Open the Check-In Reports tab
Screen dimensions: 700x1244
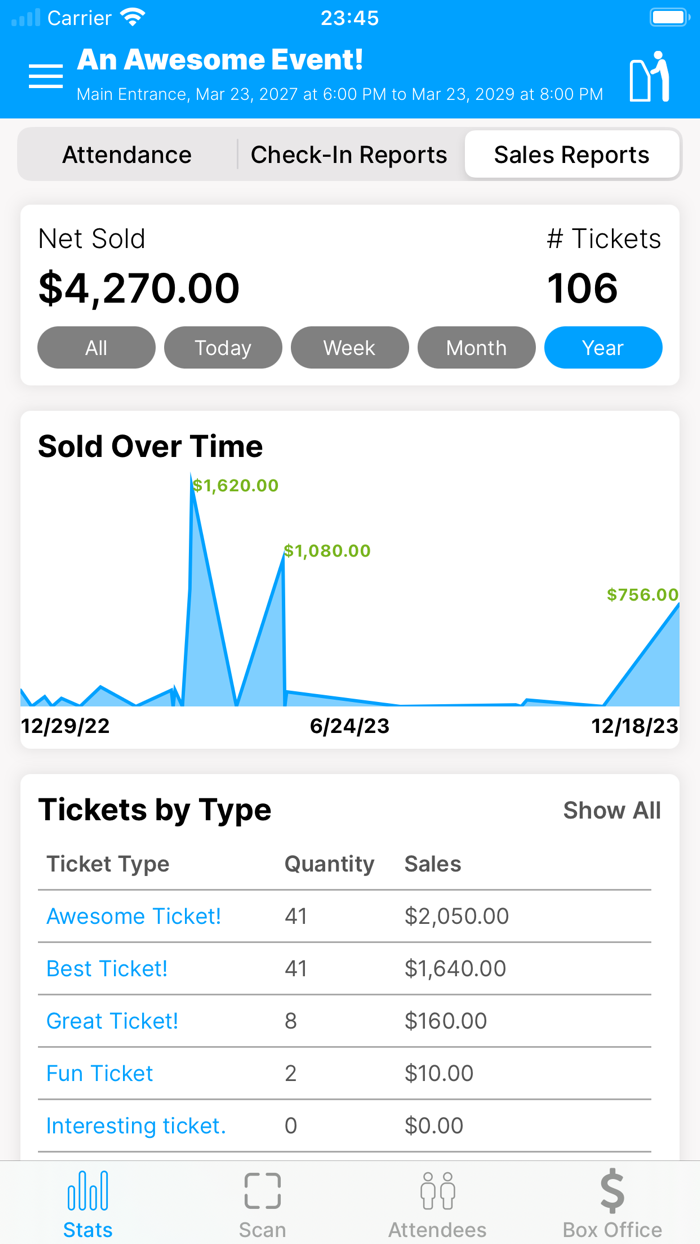348,154
